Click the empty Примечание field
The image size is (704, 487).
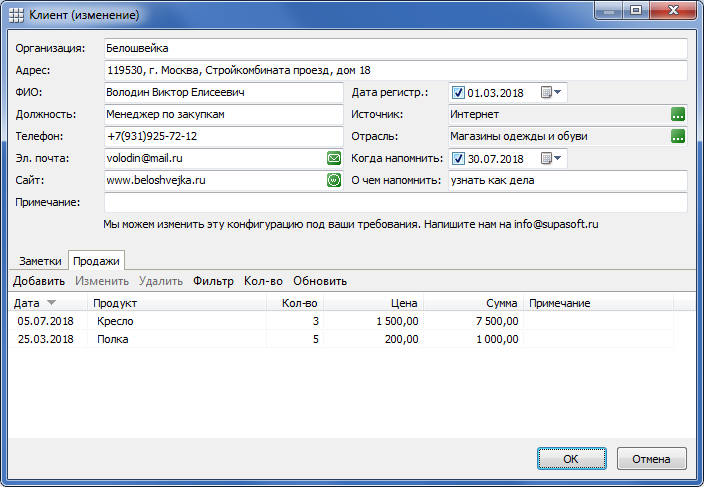(x=396, y=202)
